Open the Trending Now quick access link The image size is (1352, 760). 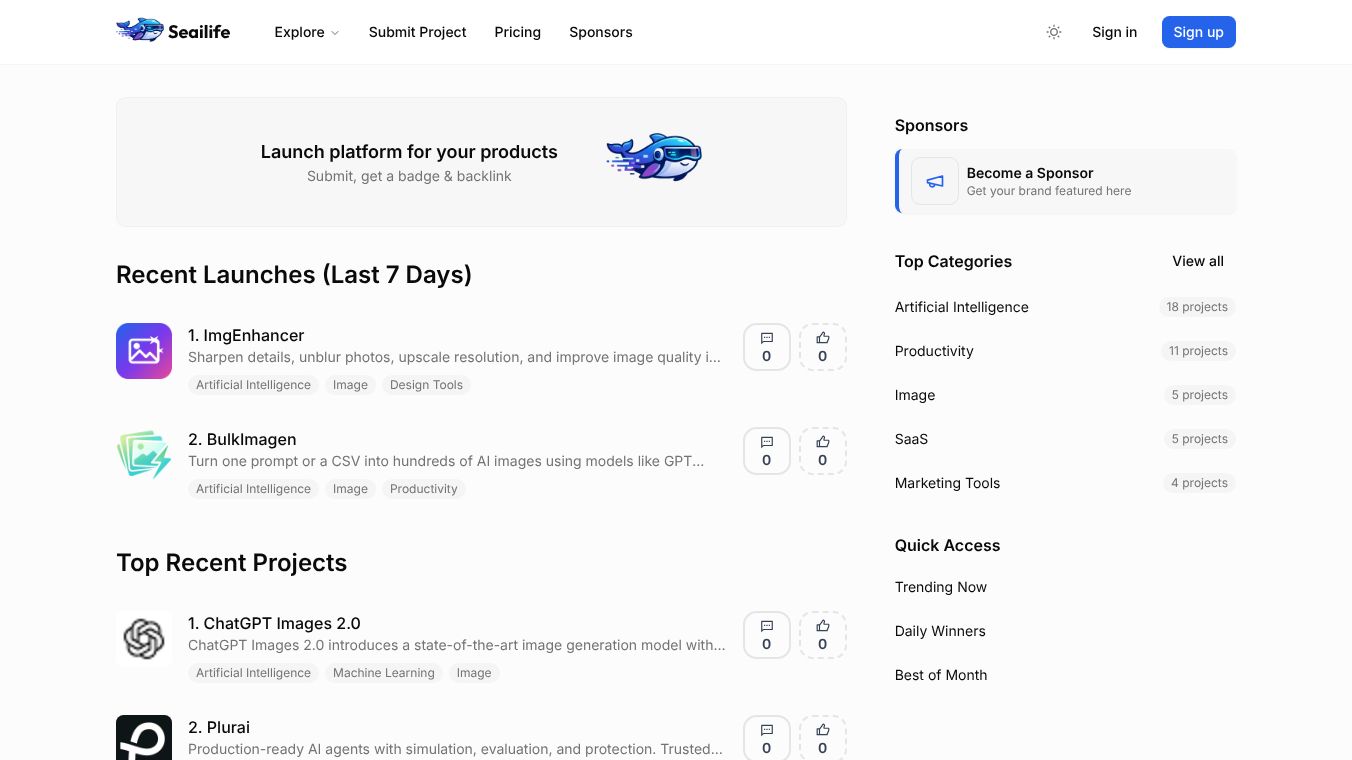pyautogui.click(x=941, y=587)
